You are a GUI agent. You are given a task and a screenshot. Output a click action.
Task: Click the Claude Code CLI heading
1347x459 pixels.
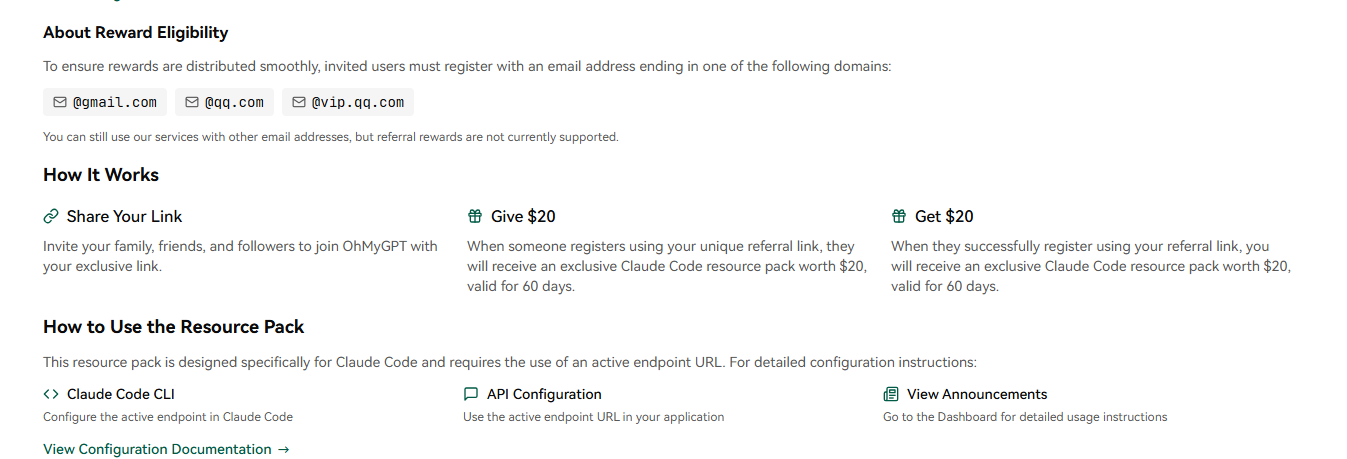click(x=121, y=394)
